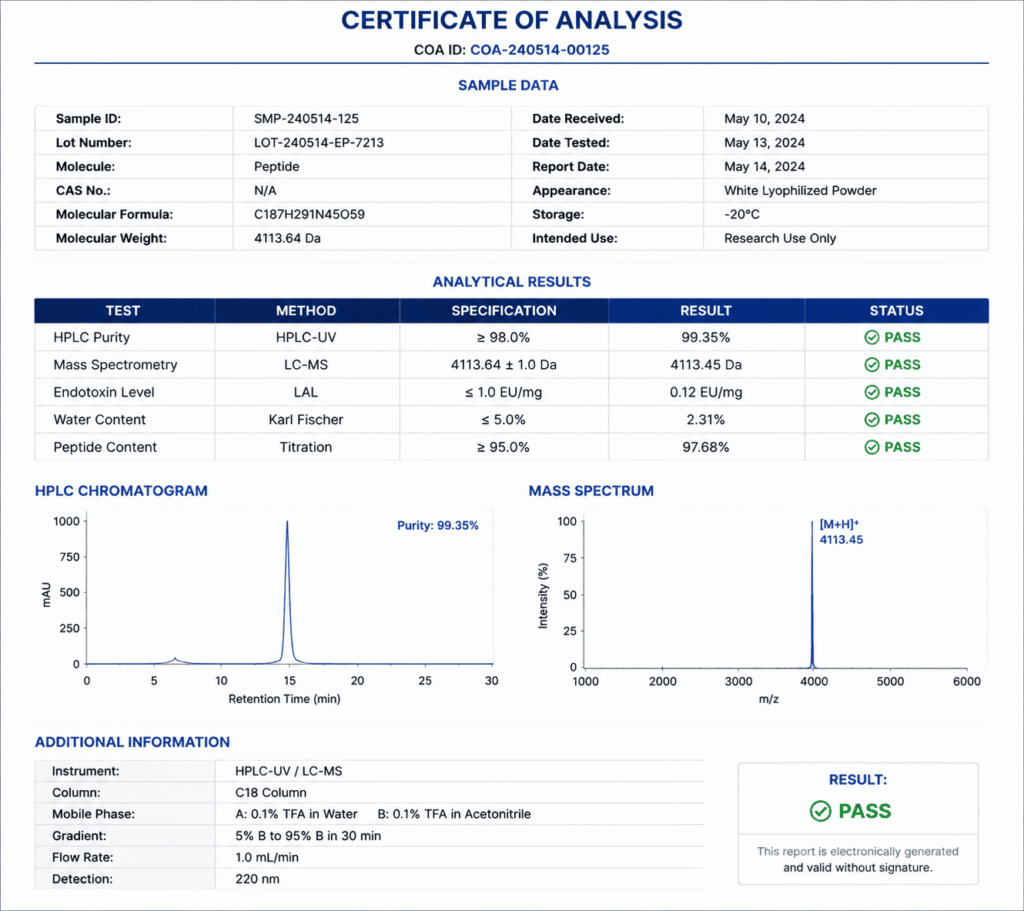Viewport: 1024px width, 911px height.
Task: Click the mobile phase A: 0.1% TFA in Water
Action: (296, 814)
